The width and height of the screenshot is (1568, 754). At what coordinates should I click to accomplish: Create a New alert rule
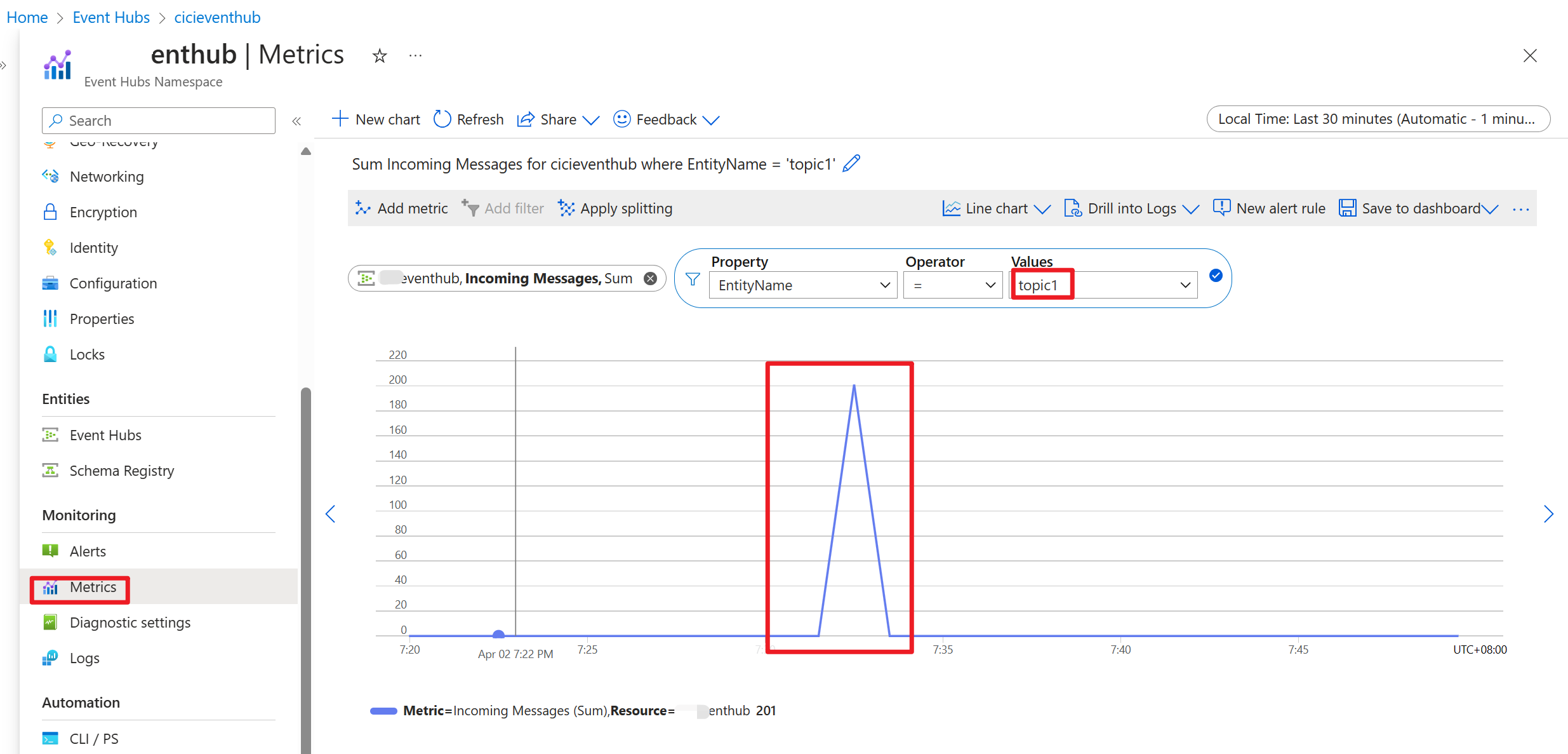[1269, 208]
